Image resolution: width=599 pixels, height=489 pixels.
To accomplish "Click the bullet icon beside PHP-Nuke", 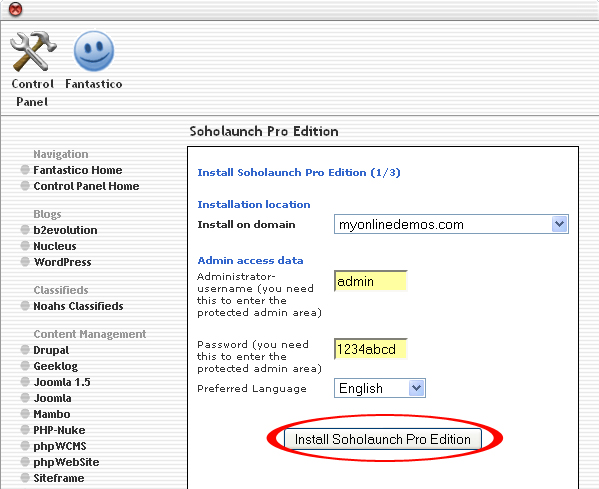I will 25,430.
